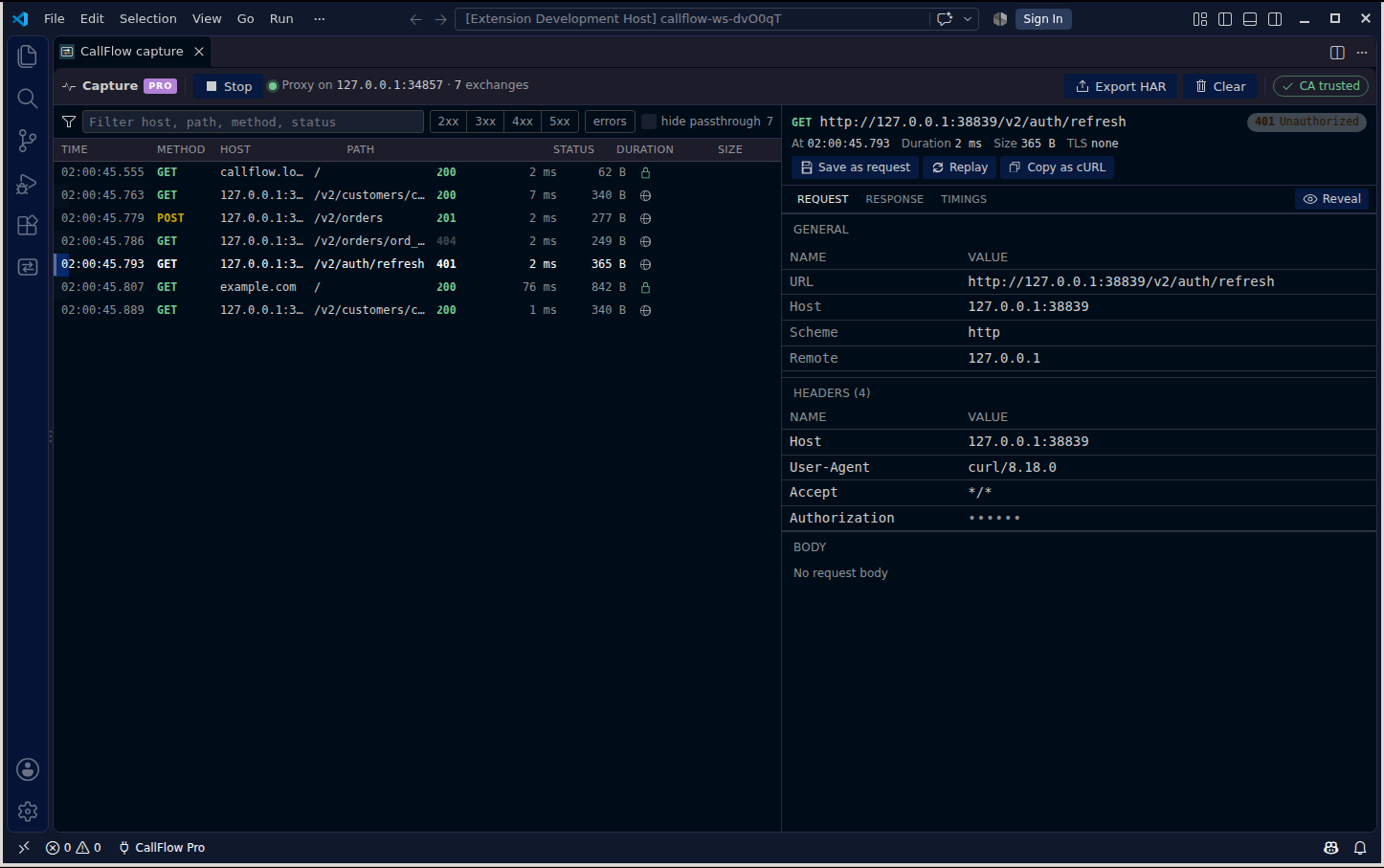Toggle the errors filter
Image resolution: width=1384 pixels, height=868 pixels.
pos(610,122)
